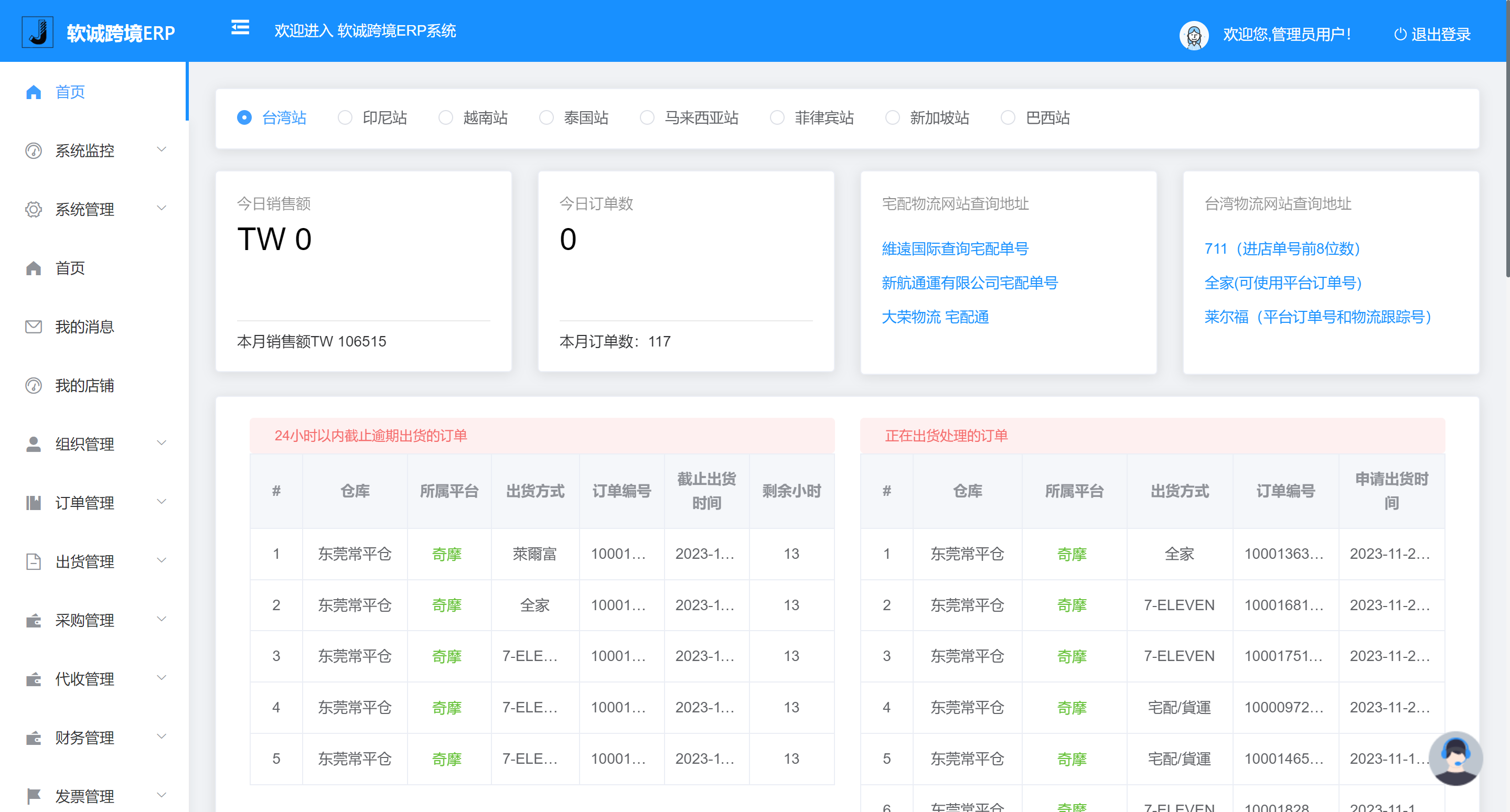Click the 24小时以内截止逾期出货的订单 heading
This screenshot has height=812, width=1510.
point(370,435)
